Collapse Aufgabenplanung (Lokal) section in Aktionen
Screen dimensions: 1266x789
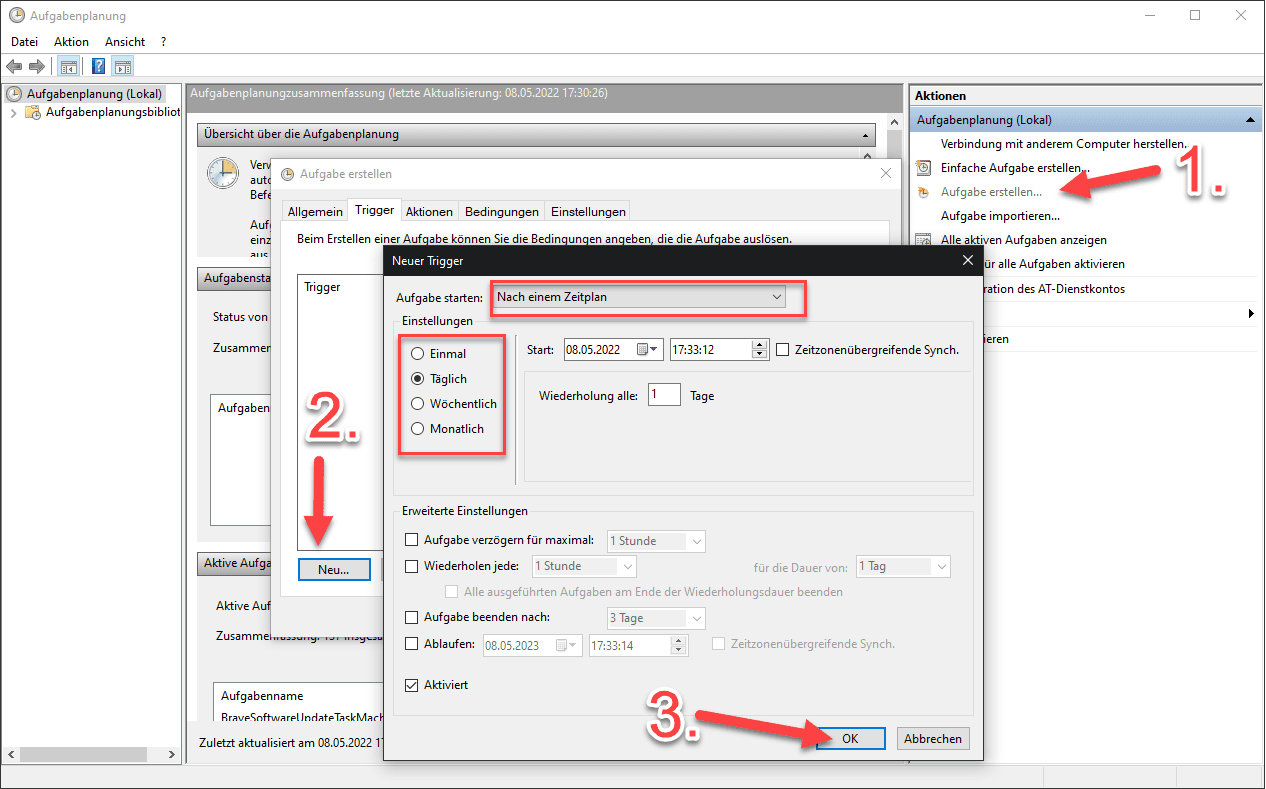point(1249,120)
